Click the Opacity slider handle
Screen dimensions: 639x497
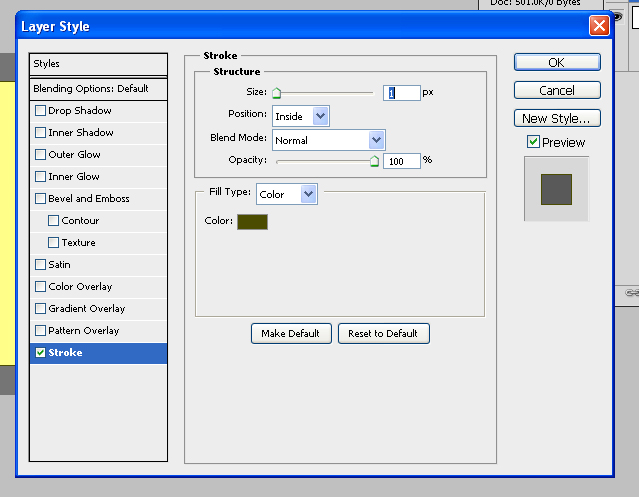tap(375, 161)
